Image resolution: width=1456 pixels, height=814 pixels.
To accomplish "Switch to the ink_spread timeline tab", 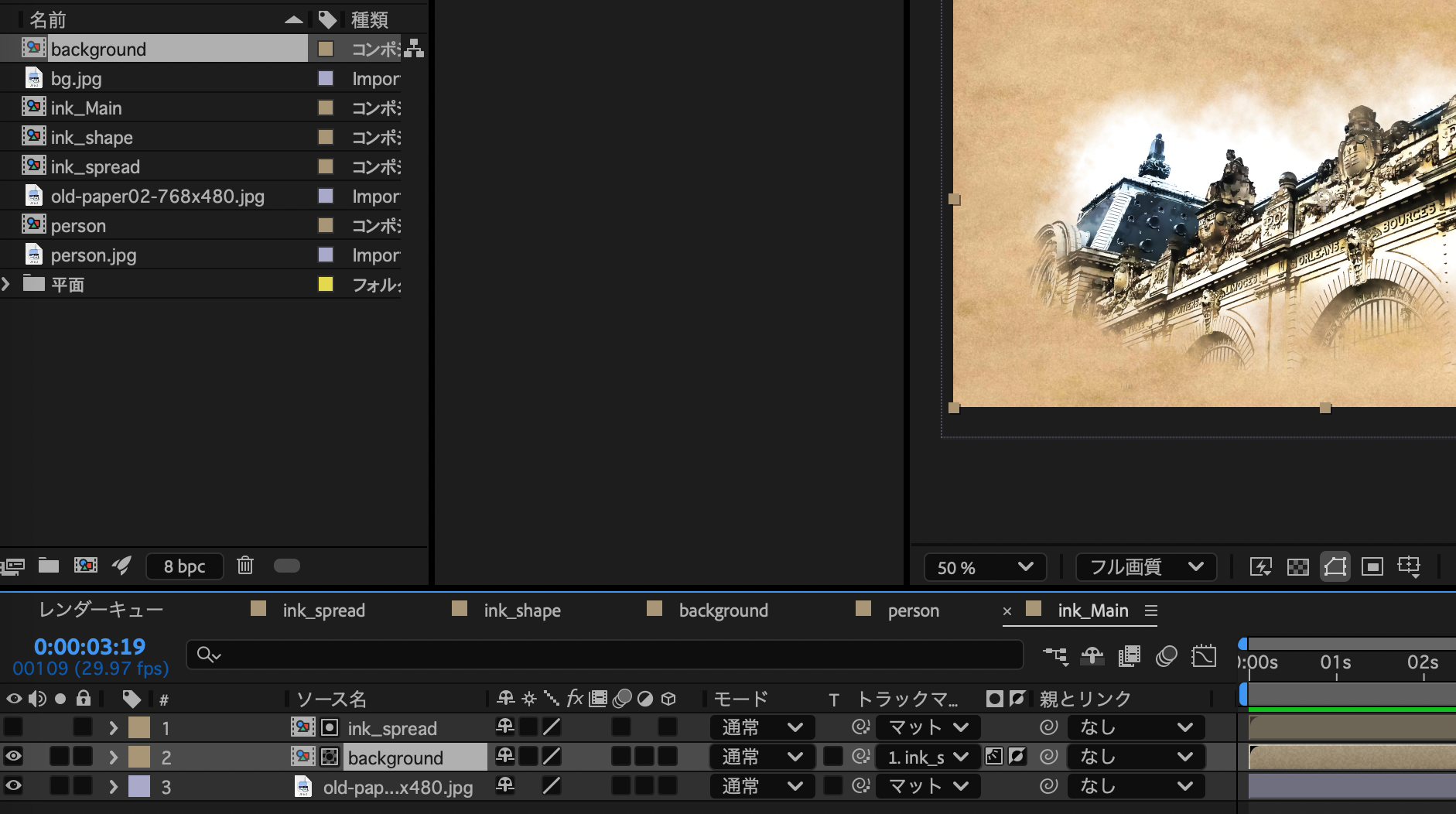I will (323, 610).
